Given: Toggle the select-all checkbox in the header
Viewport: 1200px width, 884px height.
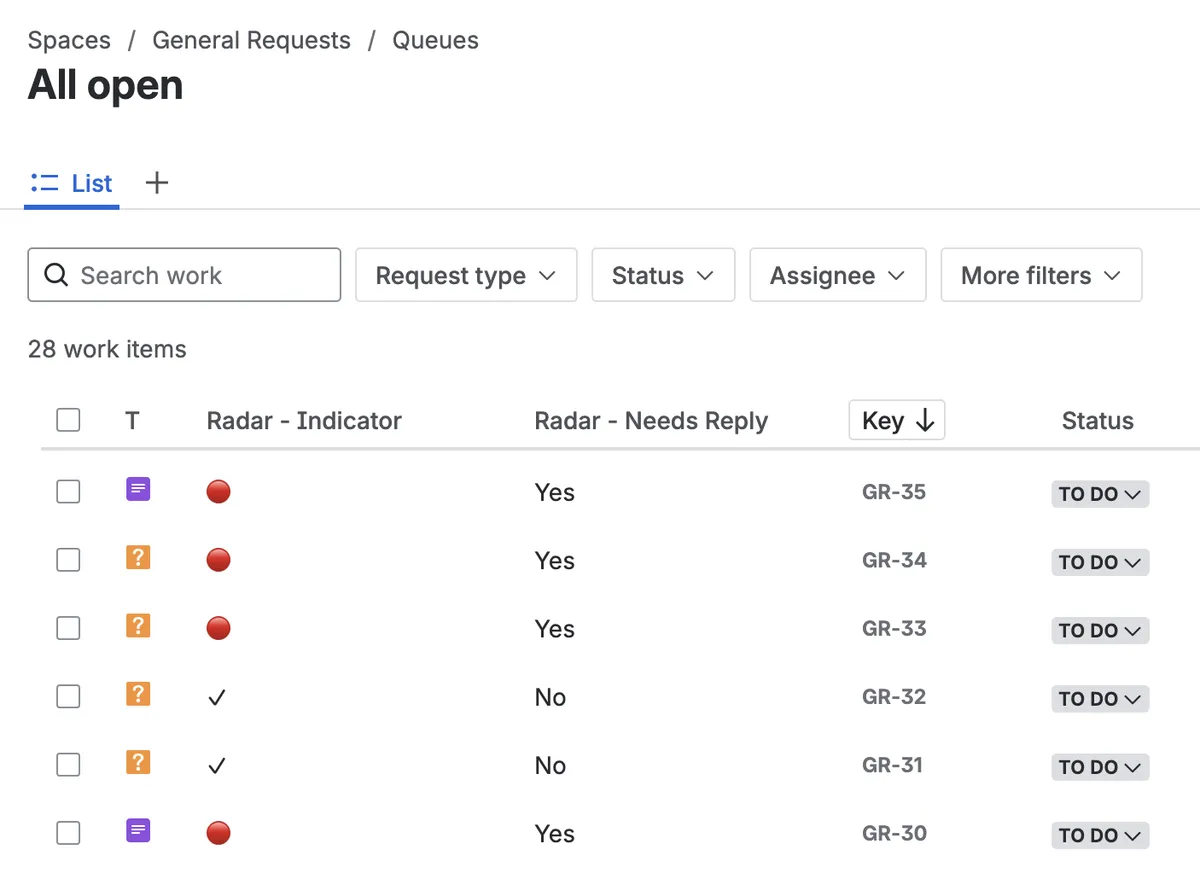Looking at the screenshot, I should [68, 420].
